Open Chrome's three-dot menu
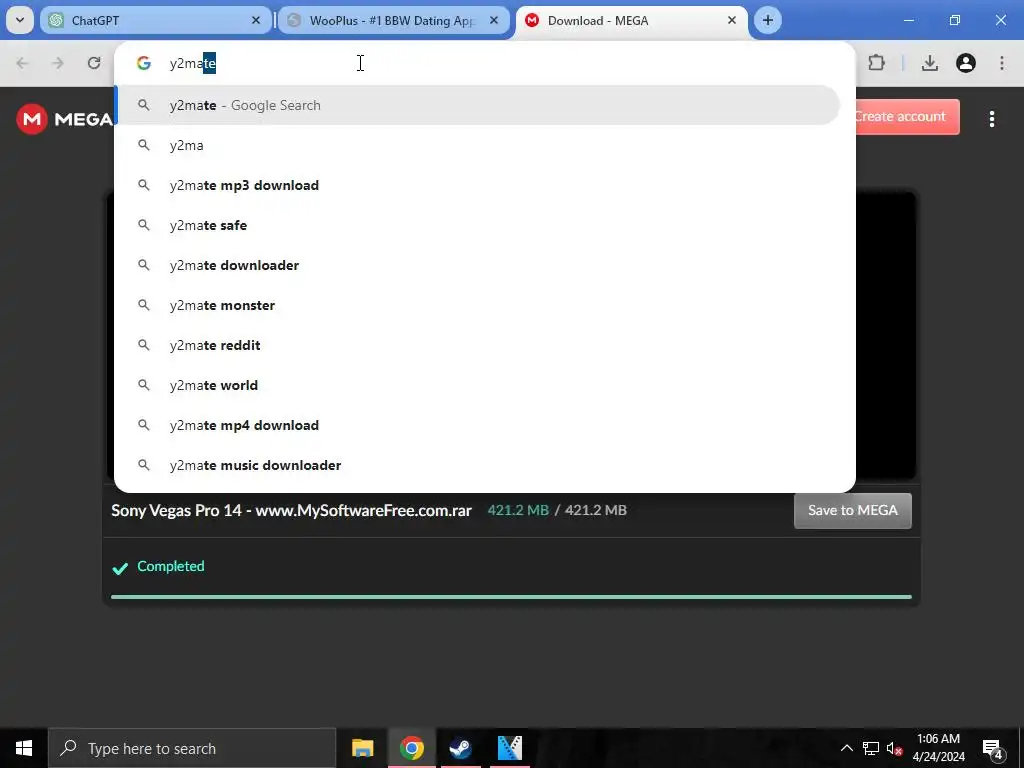Screen dimensions: 1024x768 [x=1002, y=63]
